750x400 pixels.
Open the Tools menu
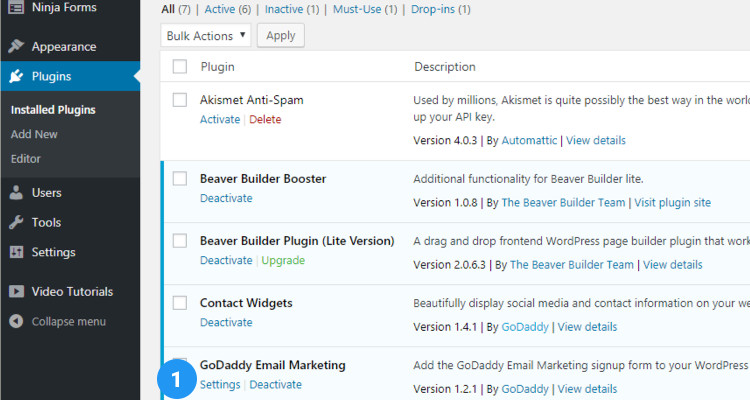click(x=46, y=222)
